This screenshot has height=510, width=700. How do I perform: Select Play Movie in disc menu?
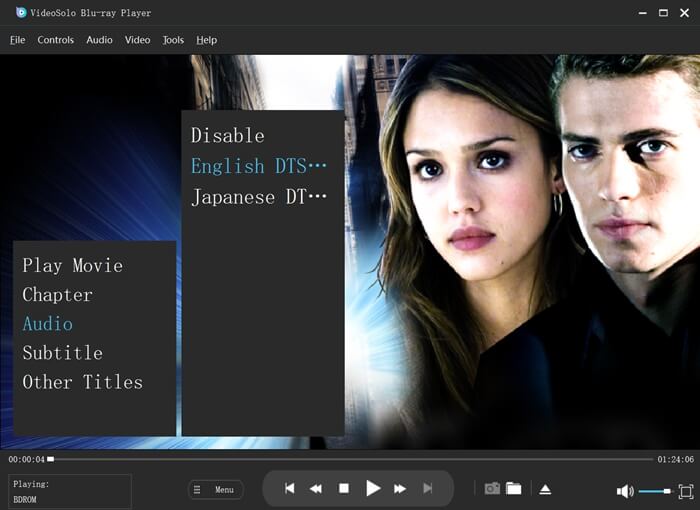[73, 266]
